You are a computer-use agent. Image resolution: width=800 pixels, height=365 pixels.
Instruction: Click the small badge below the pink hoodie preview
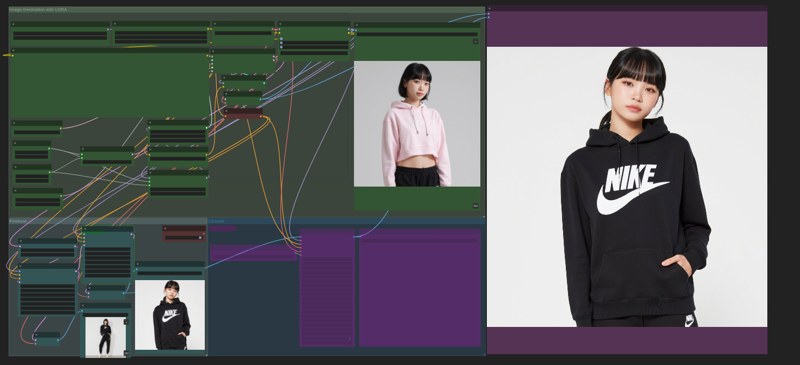click(x=476, y=206)
